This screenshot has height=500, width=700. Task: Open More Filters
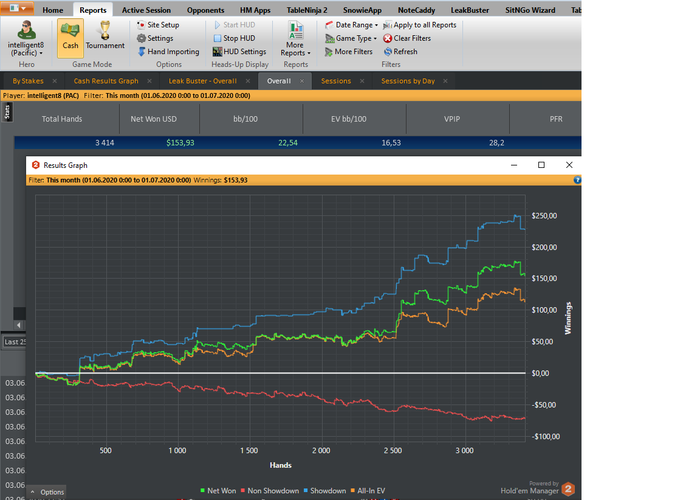349,52
